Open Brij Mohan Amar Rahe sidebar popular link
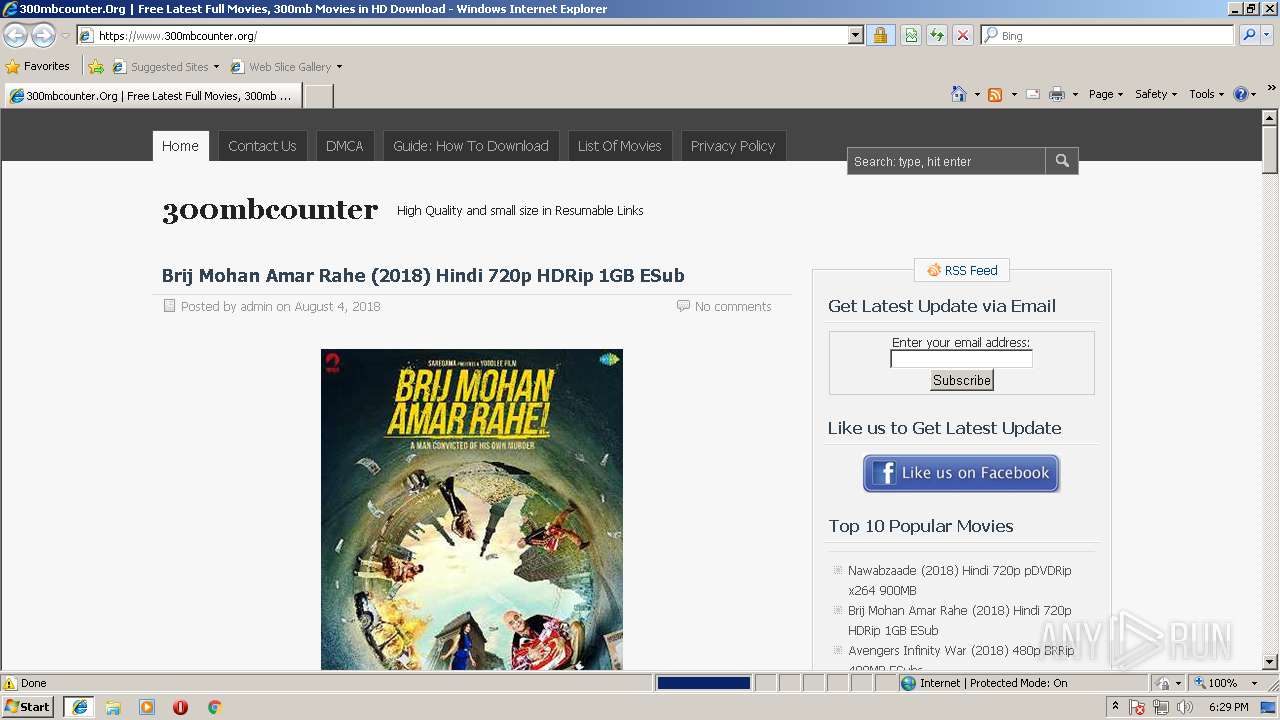Screen dimensions: 1280x720 (959, 620)
